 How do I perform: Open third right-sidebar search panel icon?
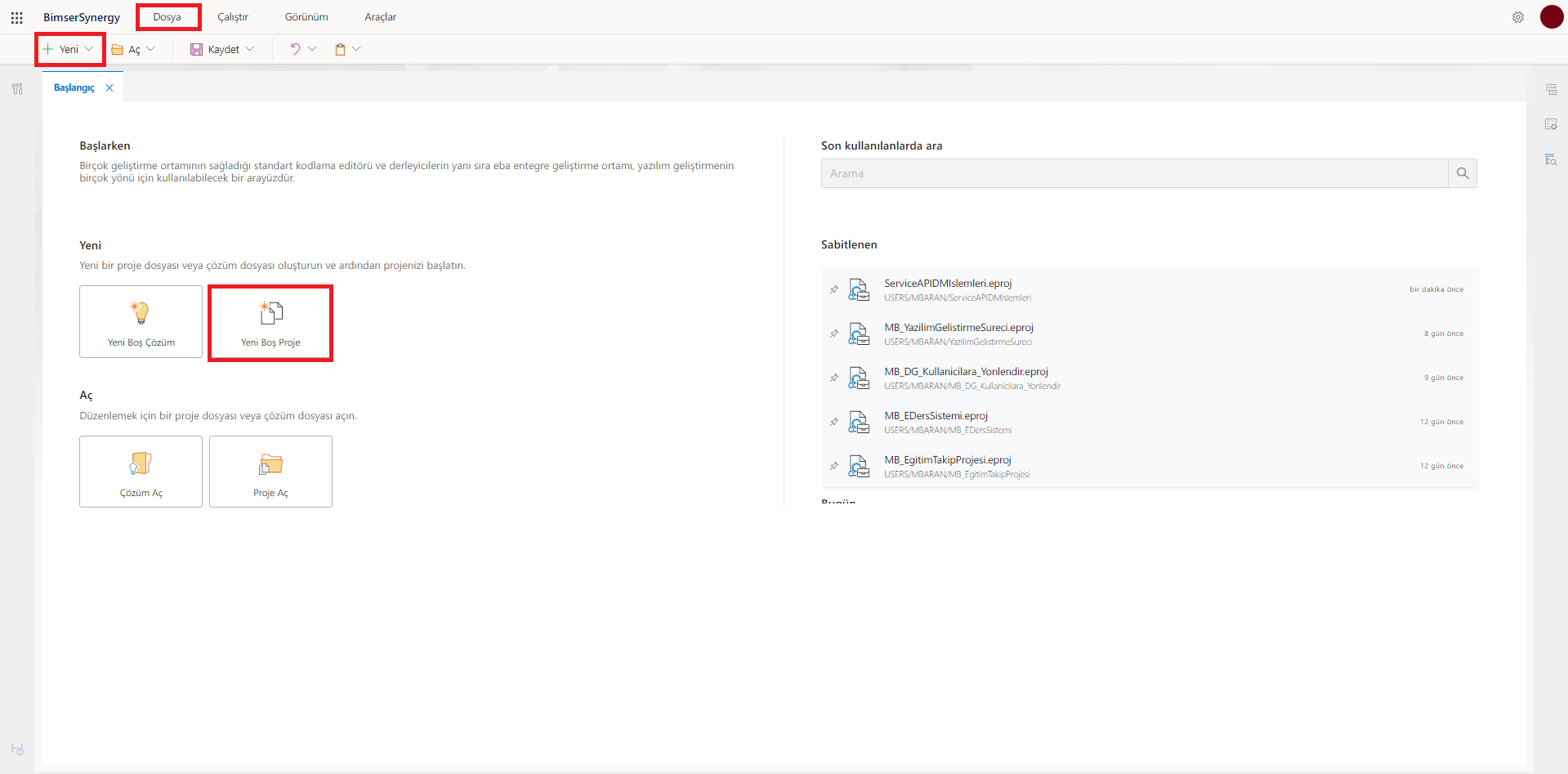[x=1551, y=159]
